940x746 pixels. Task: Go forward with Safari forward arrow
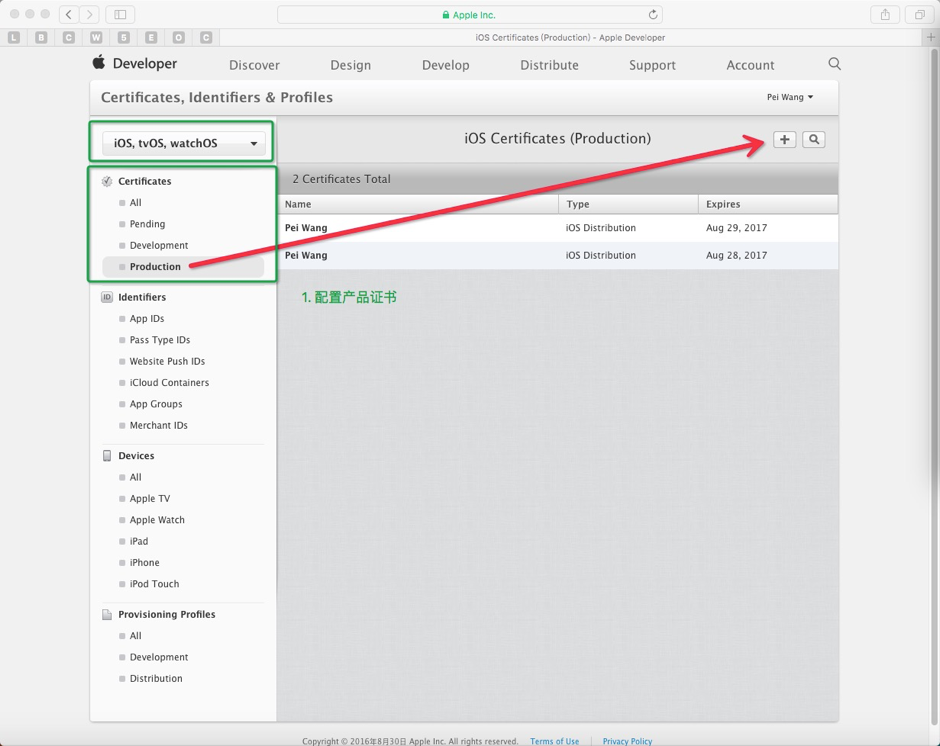point(89,14)
